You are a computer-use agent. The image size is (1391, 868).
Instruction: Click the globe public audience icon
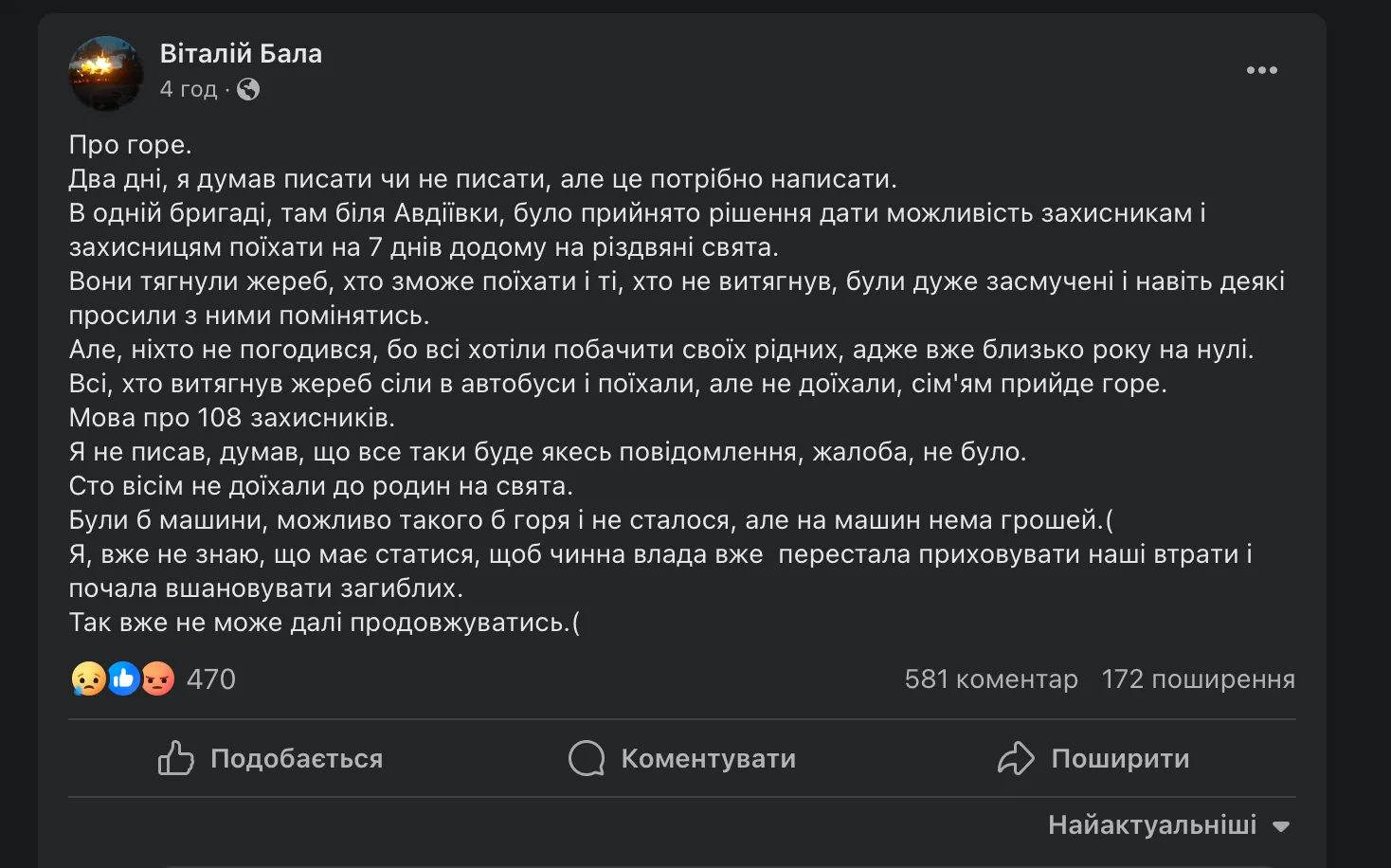[248, 89]
